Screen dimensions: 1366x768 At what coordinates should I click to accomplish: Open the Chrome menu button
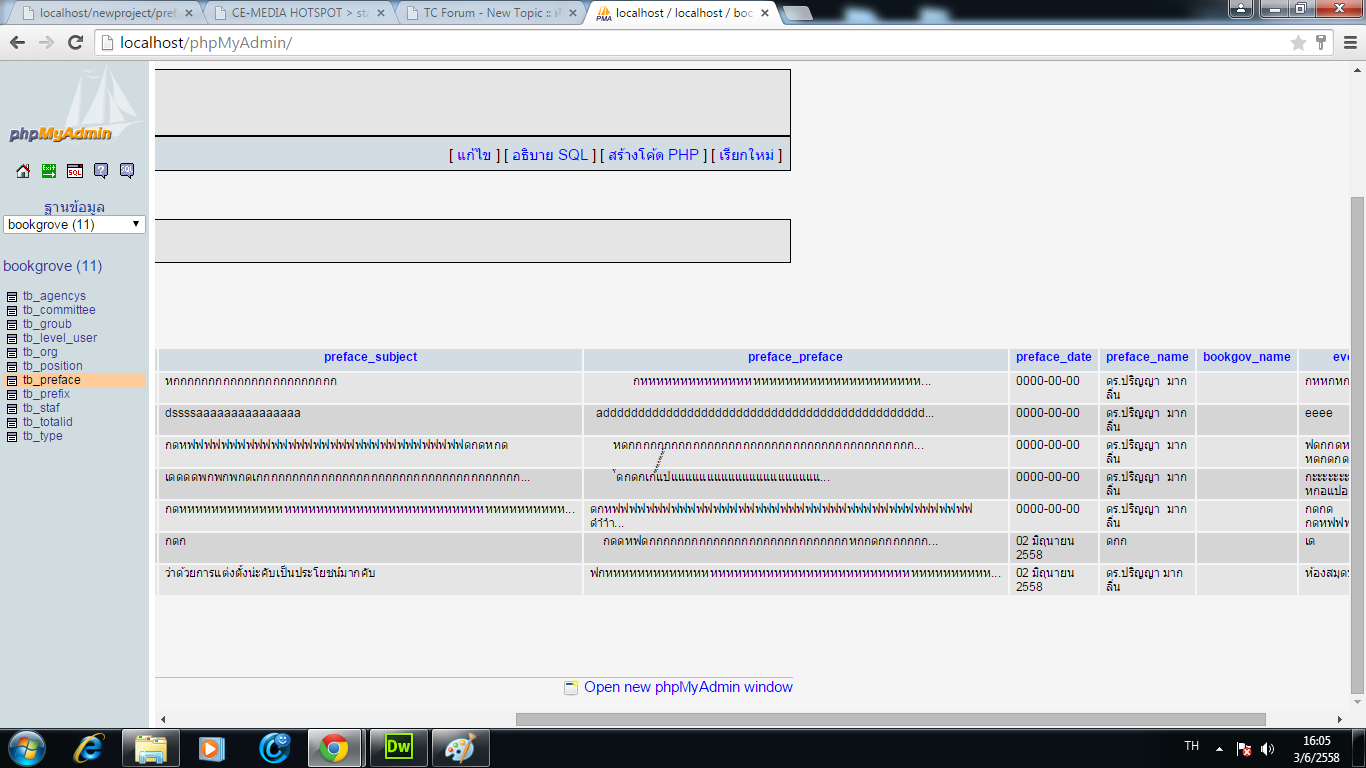[x=1349, y=42]
